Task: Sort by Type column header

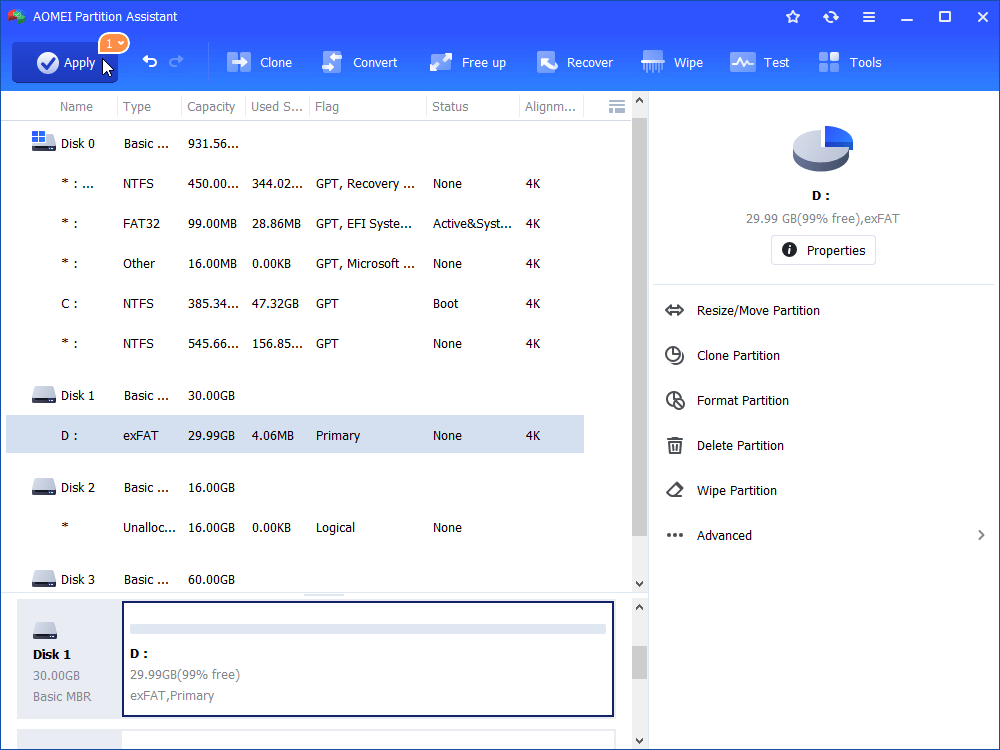Action: pyautogui.click(x=137, y=107)
